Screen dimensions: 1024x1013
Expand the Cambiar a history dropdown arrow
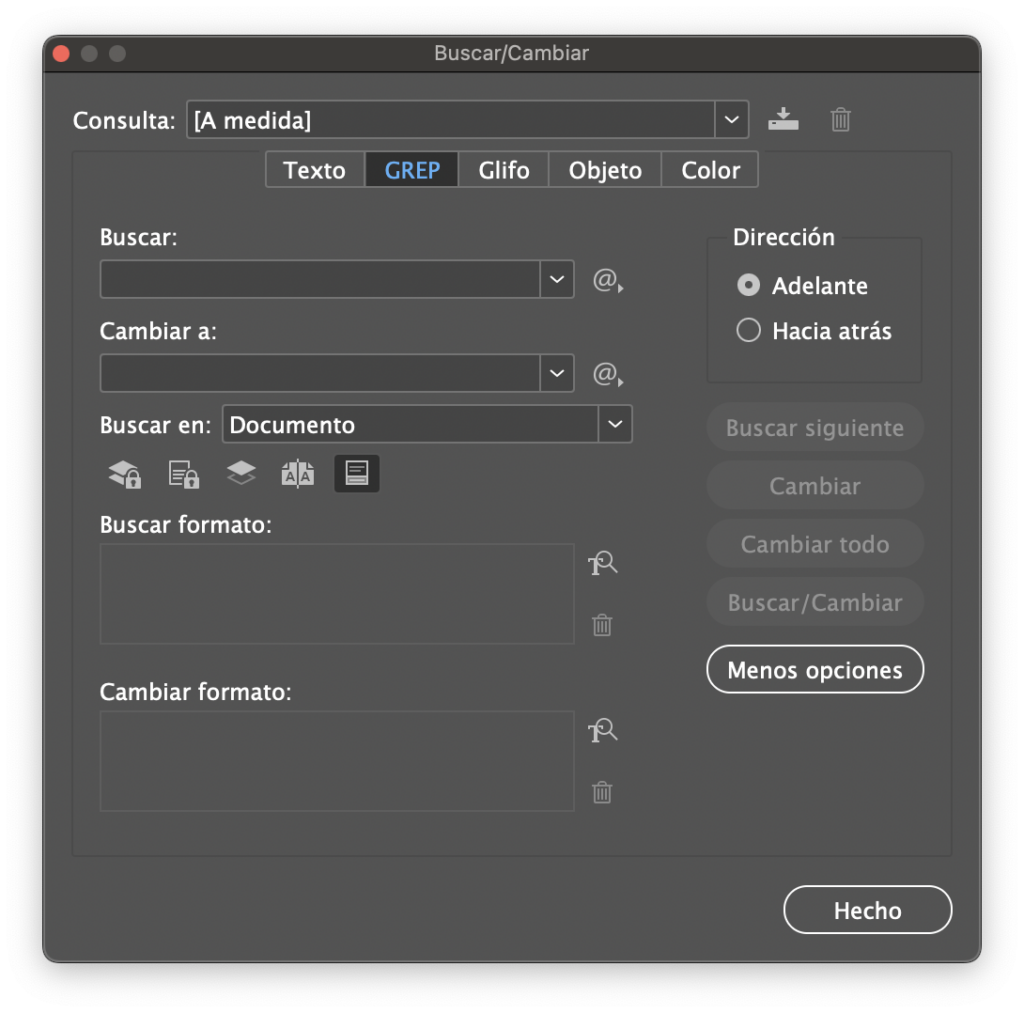point(557,374)
